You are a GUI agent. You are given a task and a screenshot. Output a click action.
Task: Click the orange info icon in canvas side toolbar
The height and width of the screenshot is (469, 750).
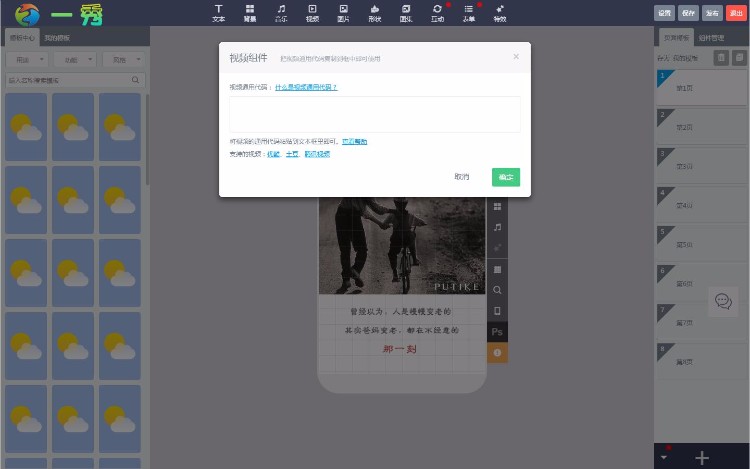pyautogui.click(x=497, y=353)
